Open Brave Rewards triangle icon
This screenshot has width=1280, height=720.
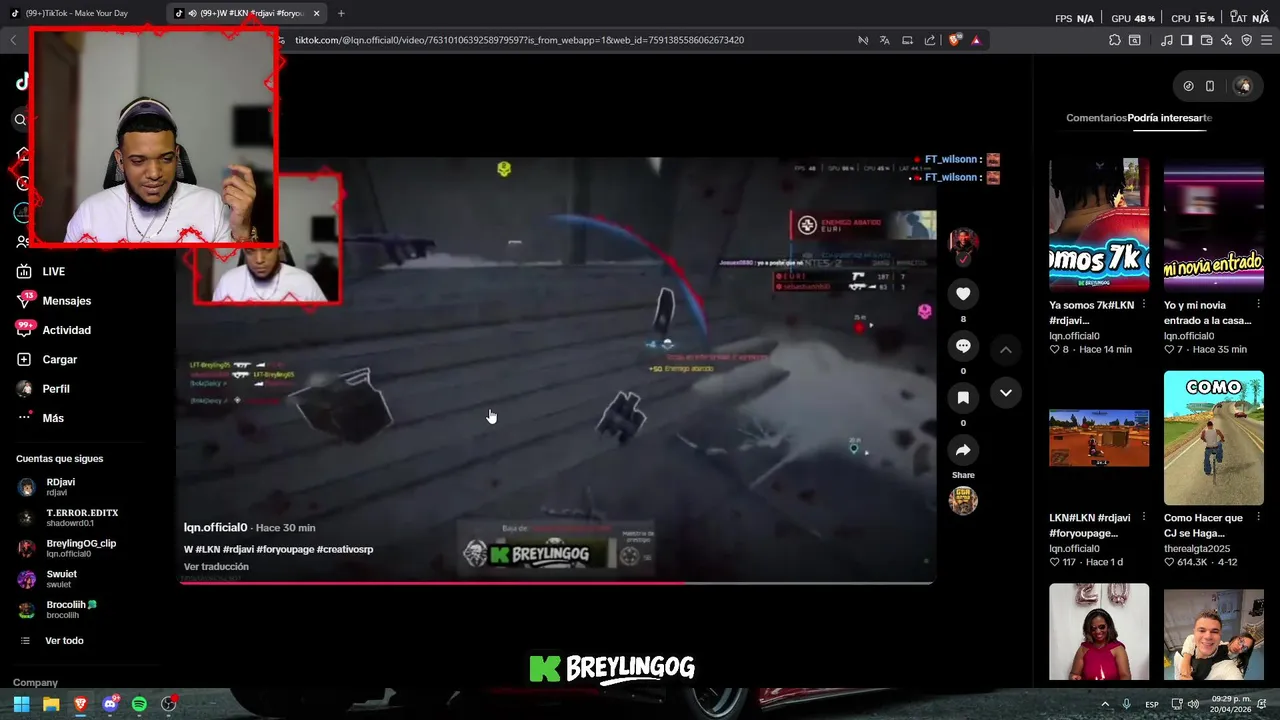[x=976, y=40]
